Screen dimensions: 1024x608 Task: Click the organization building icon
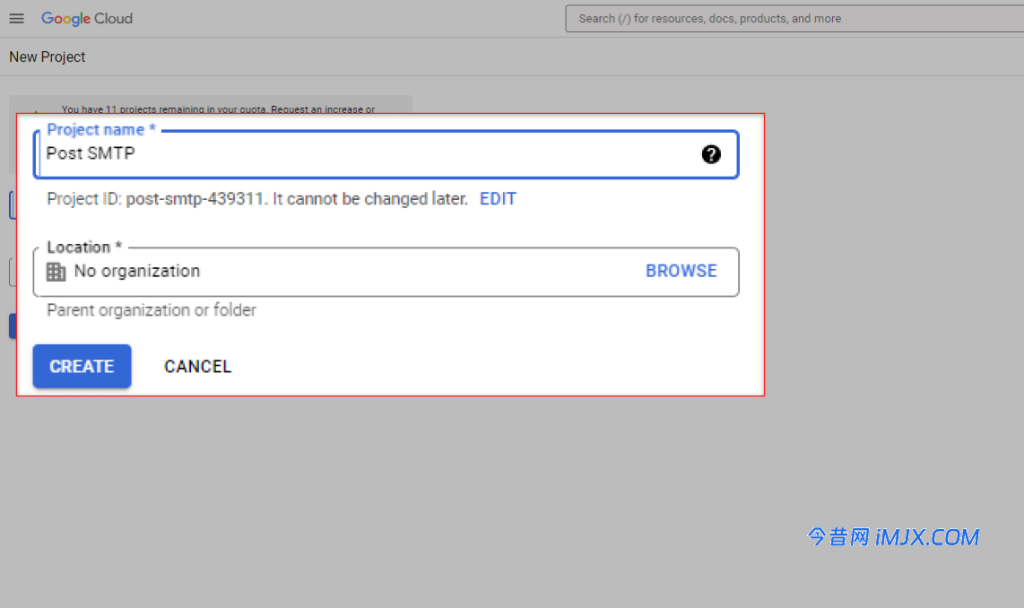(56, 271)
